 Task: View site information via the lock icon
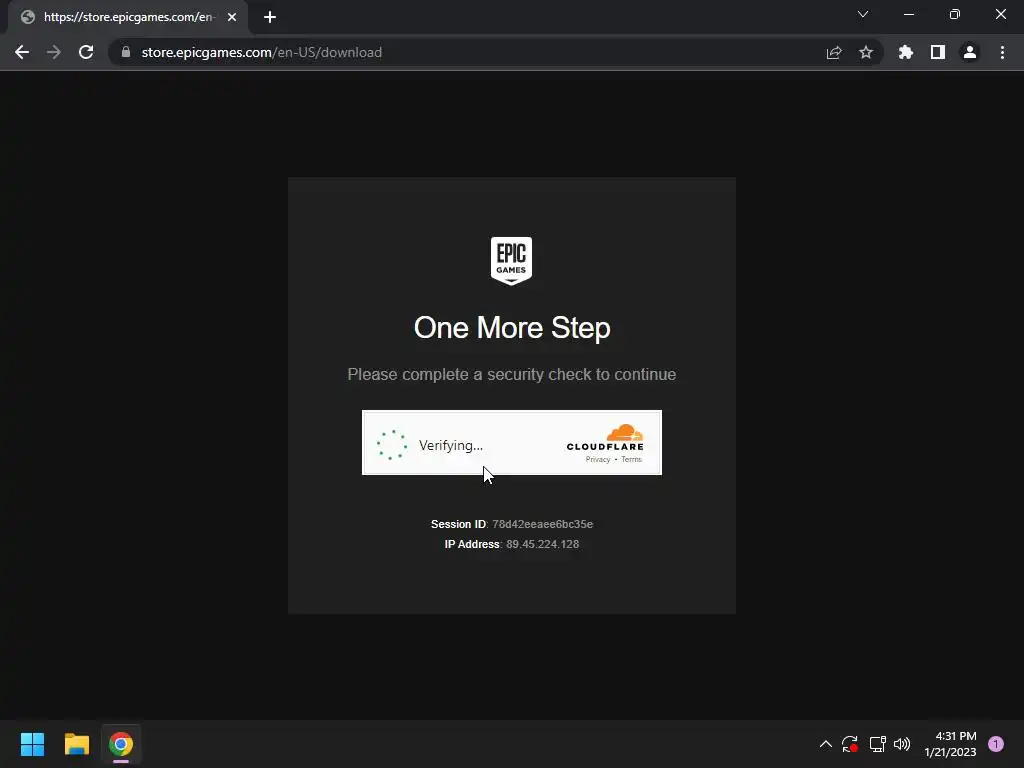pos(126,52)
